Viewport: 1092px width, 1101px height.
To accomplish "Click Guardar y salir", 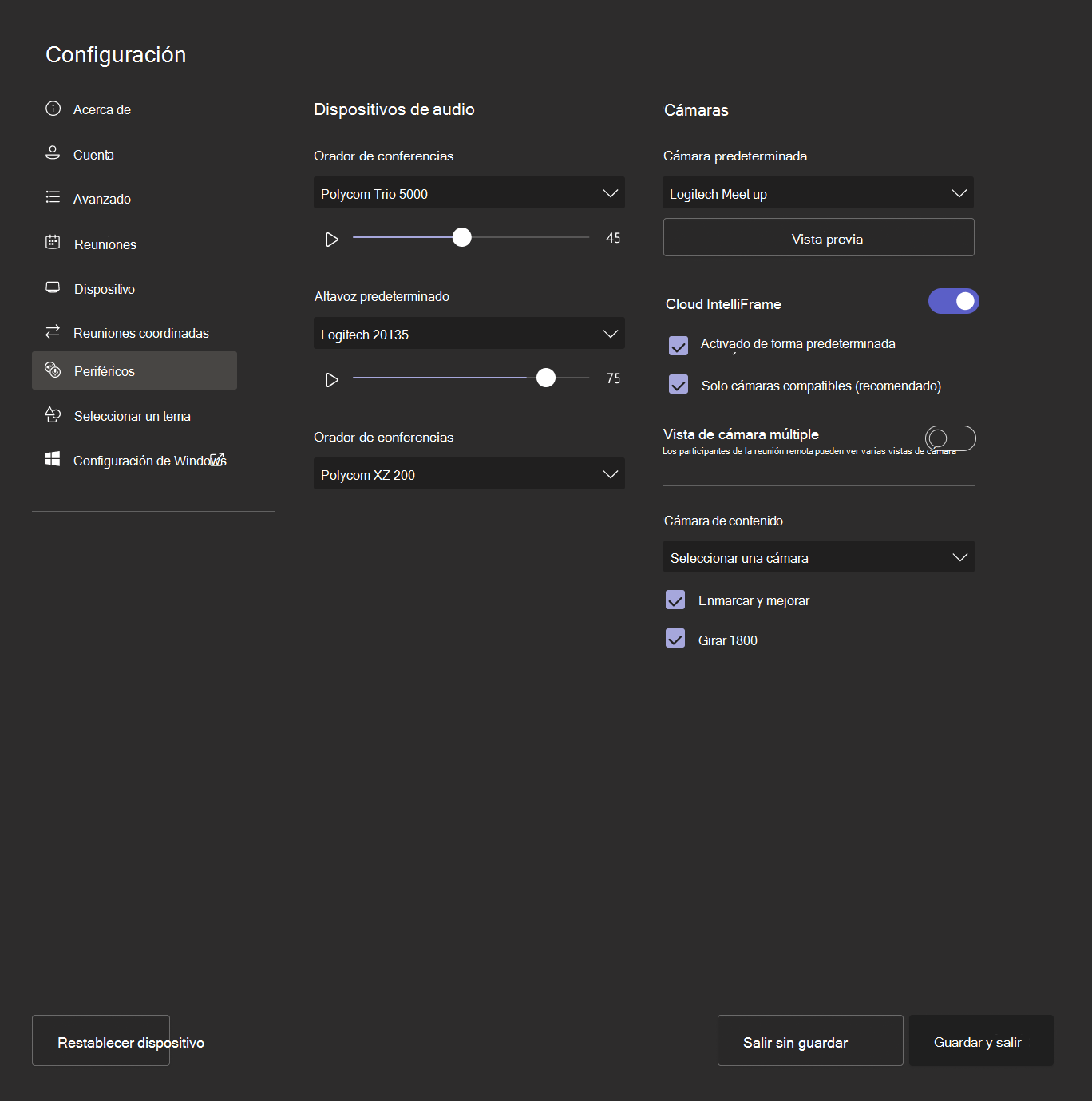I will pyautogui.click(x=980, y=1041).
